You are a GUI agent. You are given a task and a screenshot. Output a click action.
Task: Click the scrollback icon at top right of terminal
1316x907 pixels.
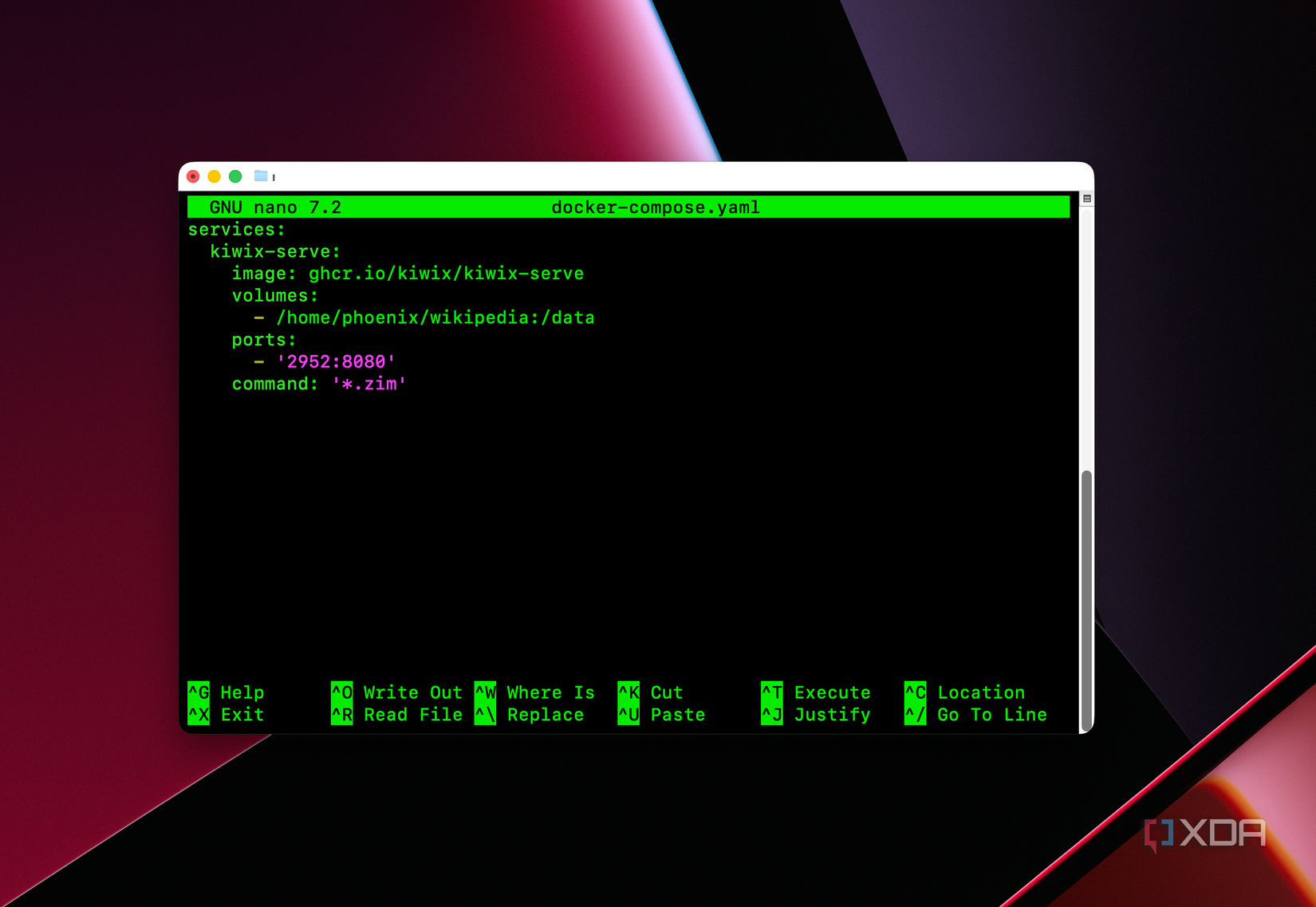coord(1086,199)
